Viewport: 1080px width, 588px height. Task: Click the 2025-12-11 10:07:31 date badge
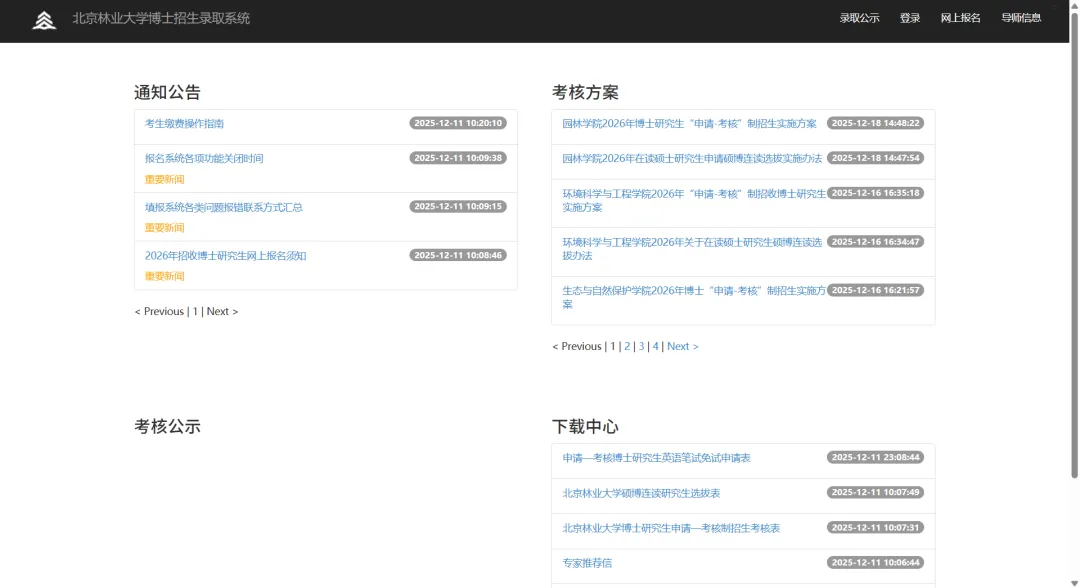[875, 527]
